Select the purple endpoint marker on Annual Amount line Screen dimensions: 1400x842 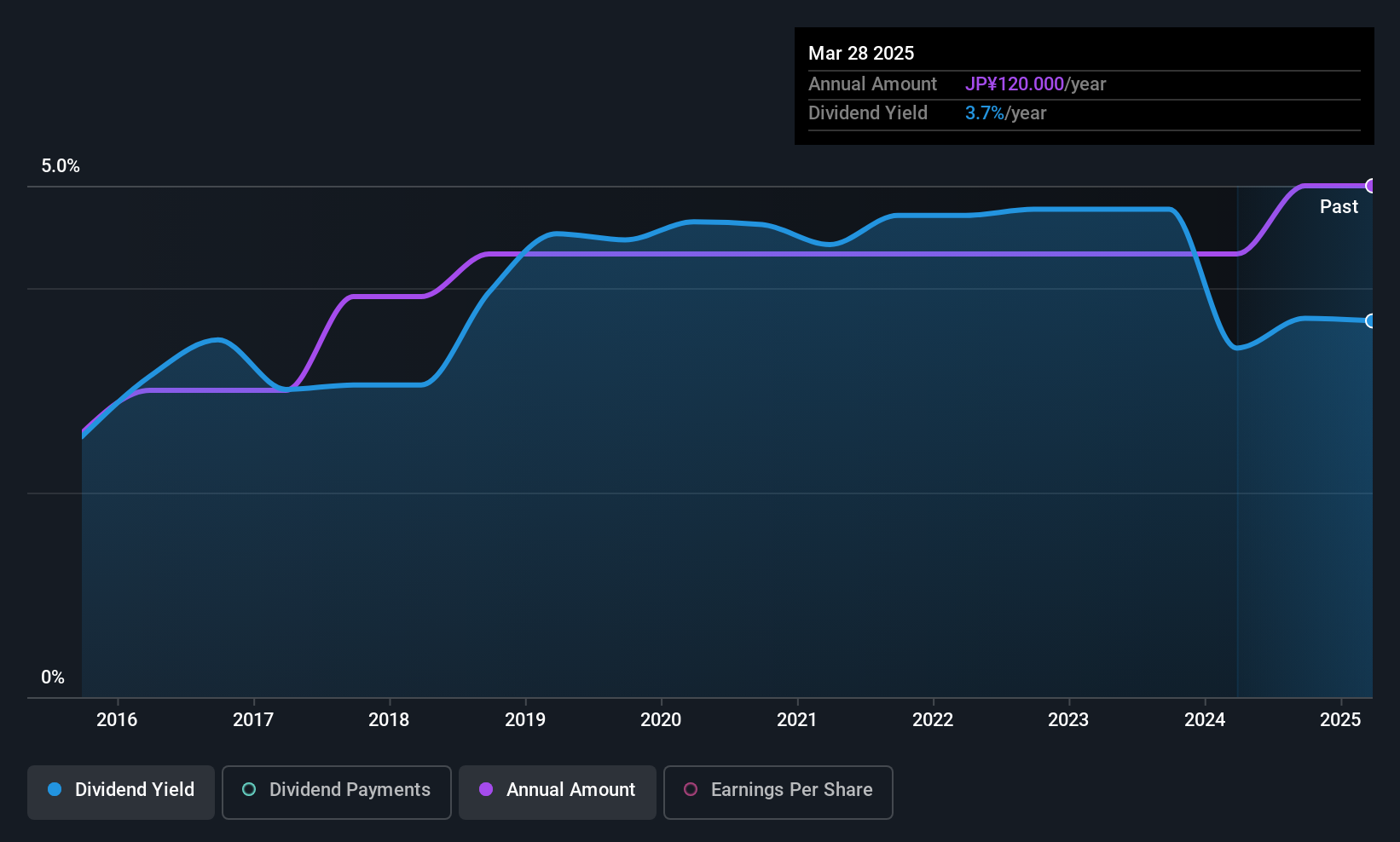point(1371,186)
